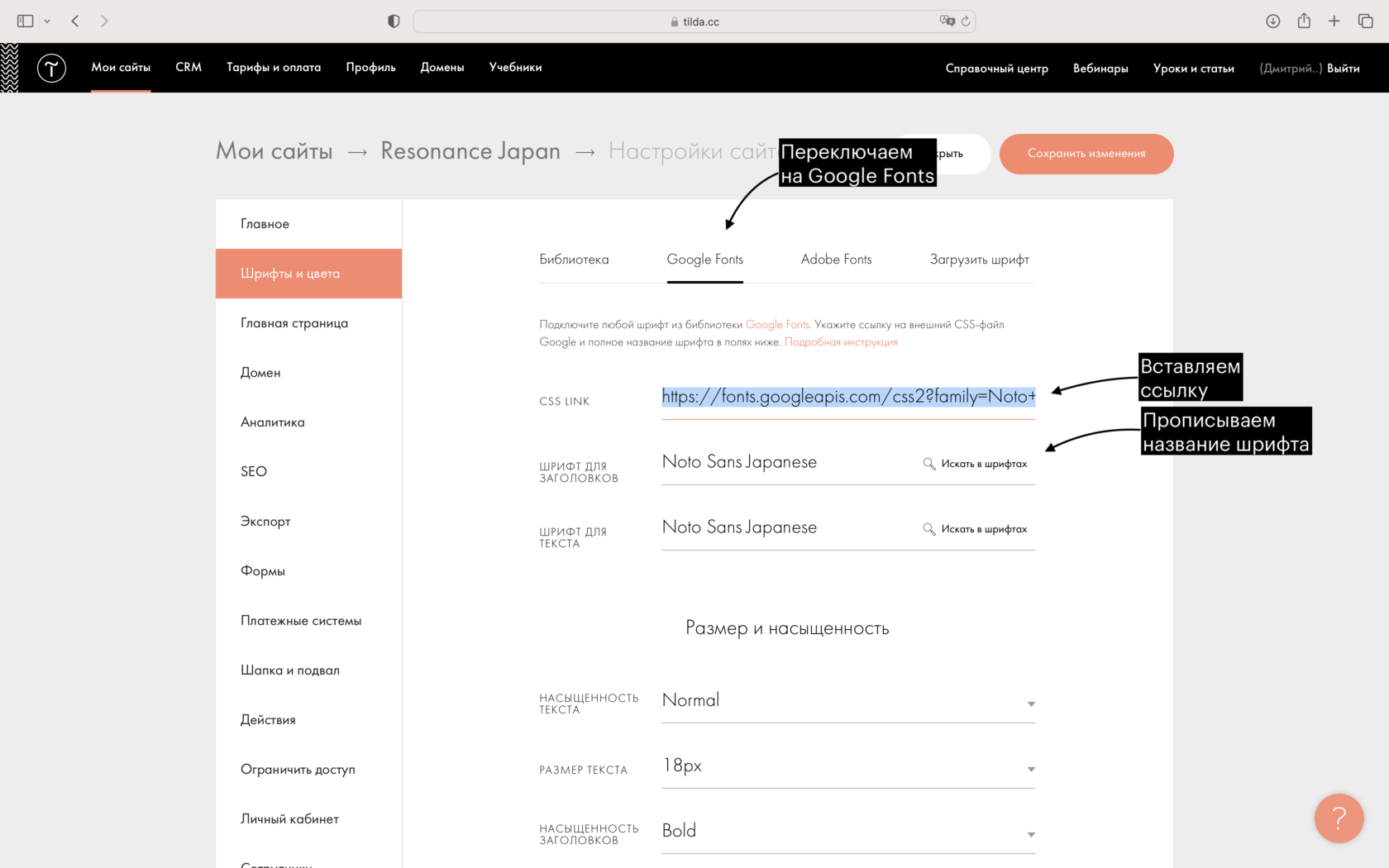The width and height of the screenshot is (1389, 868).
Task: Click the privacy shield icon
Action: point(394,21)
